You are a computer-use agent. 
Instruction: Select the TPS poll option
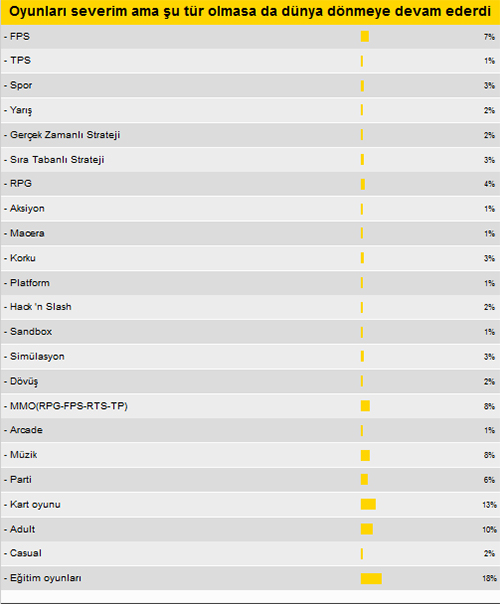[17, 60]
